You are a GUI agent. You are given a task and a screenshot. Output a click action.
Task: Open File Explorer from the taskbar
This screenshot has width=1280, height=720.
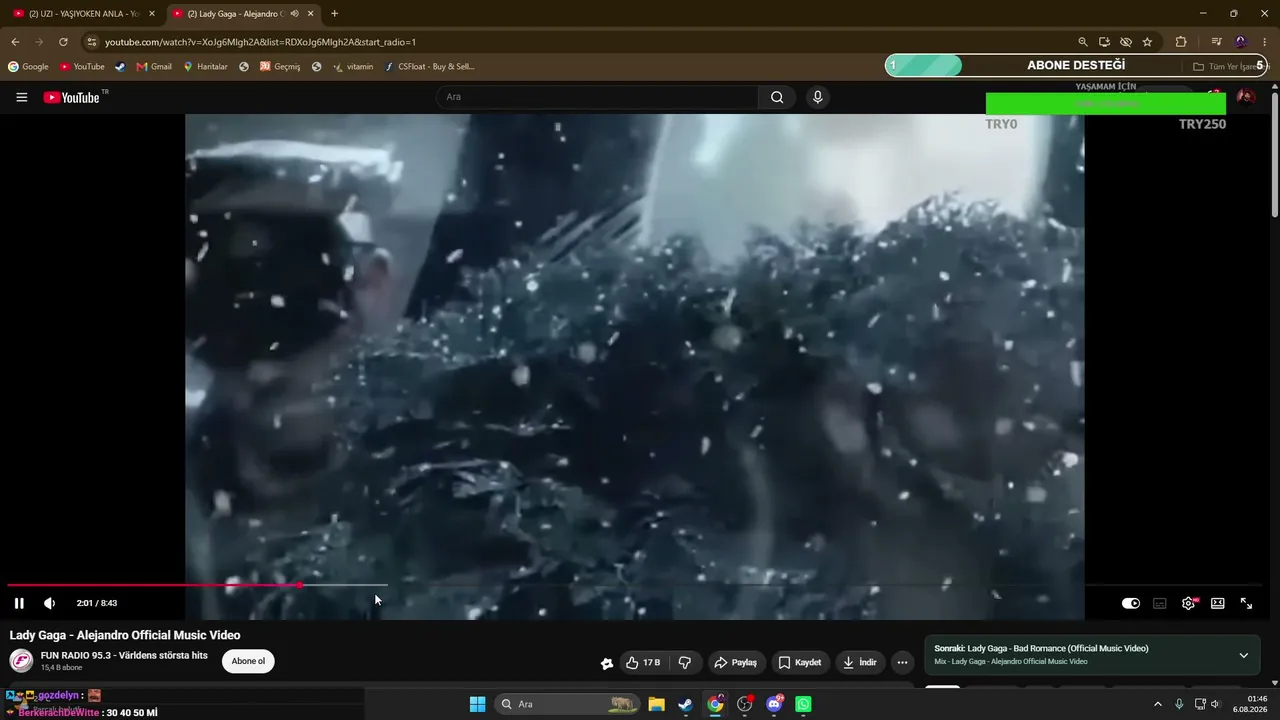[x=656, y=704]
